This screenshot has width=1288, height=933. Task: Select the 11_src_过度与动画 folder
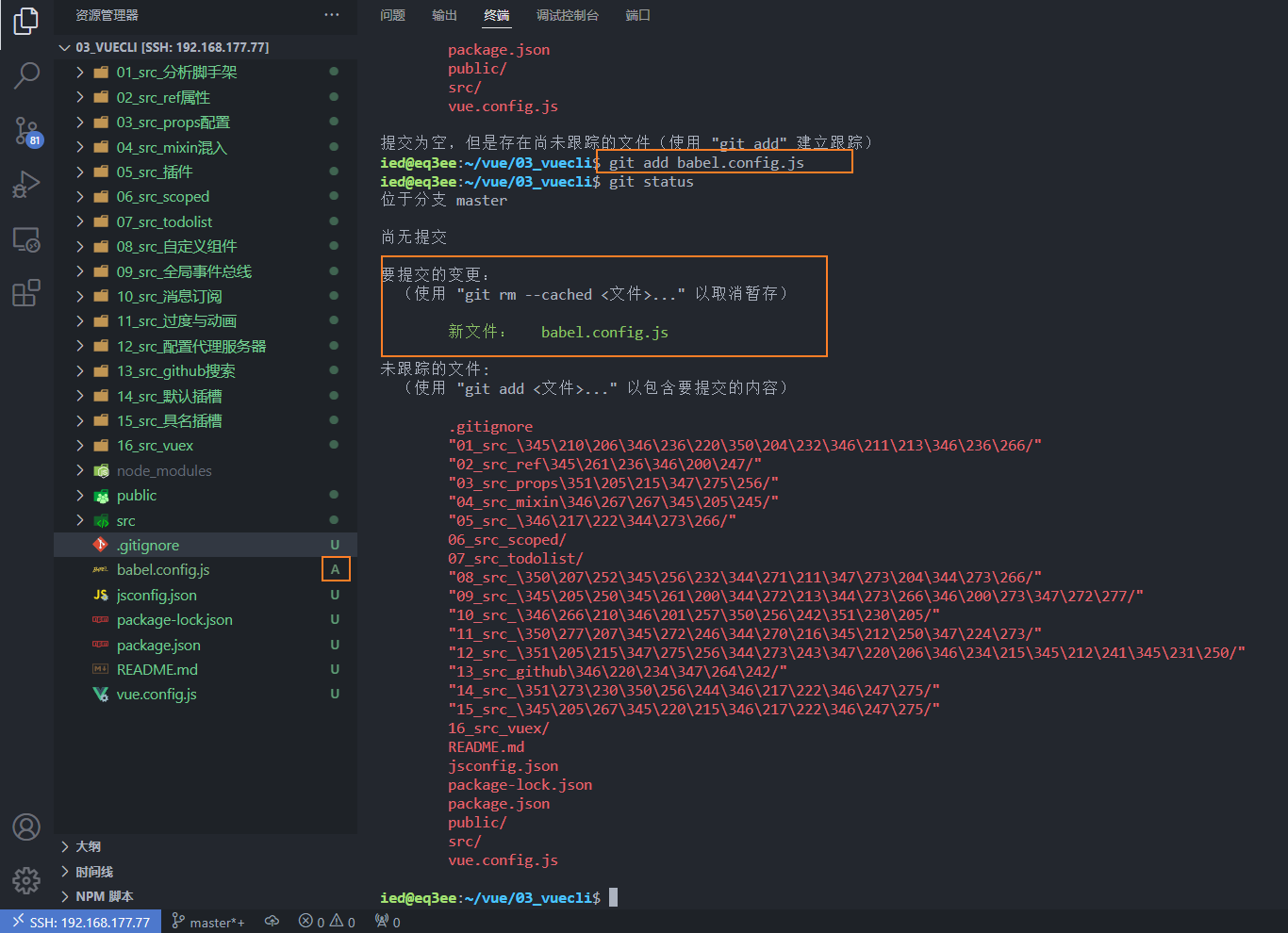pyautogui.click(x=206, y=320)
